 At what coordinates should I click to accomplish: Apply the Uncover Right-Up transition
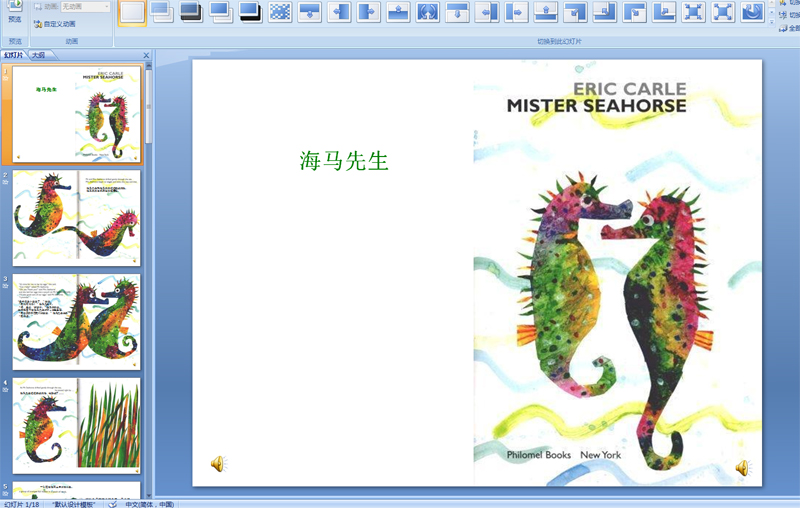665,12
